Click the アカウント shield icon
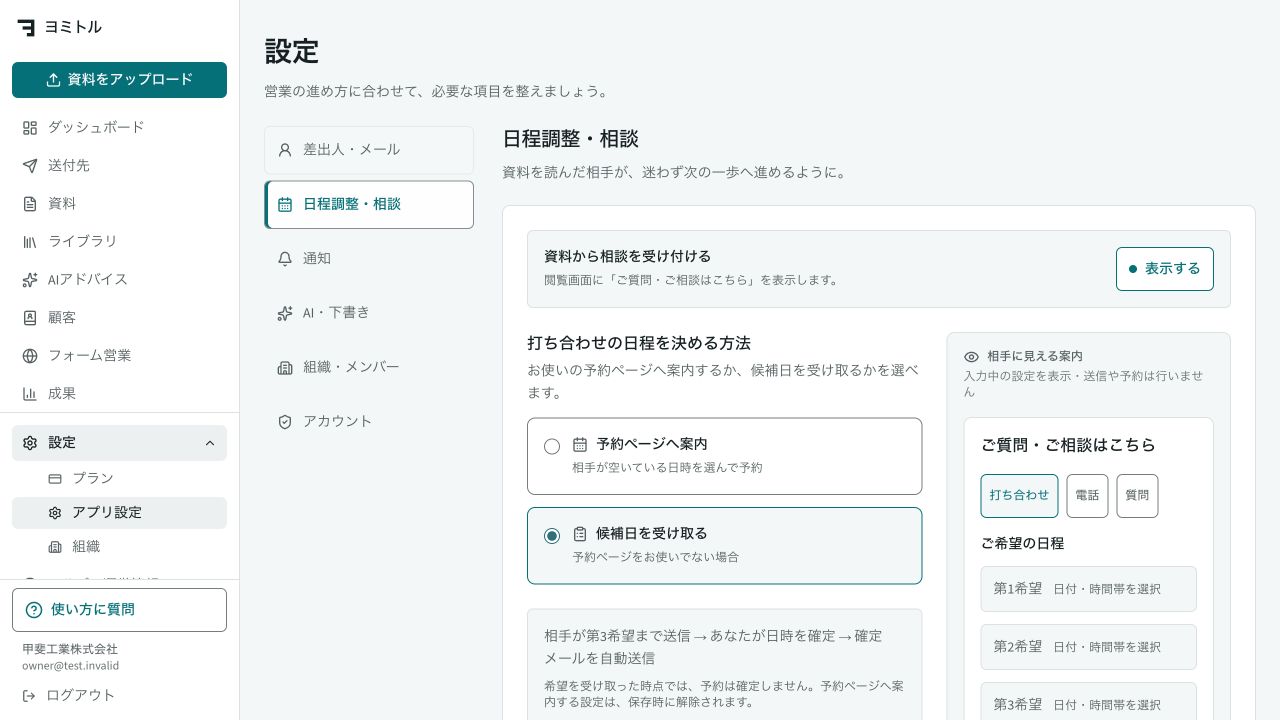The image size is (1280, 720). pyautogui.click(x=285, y=422)
